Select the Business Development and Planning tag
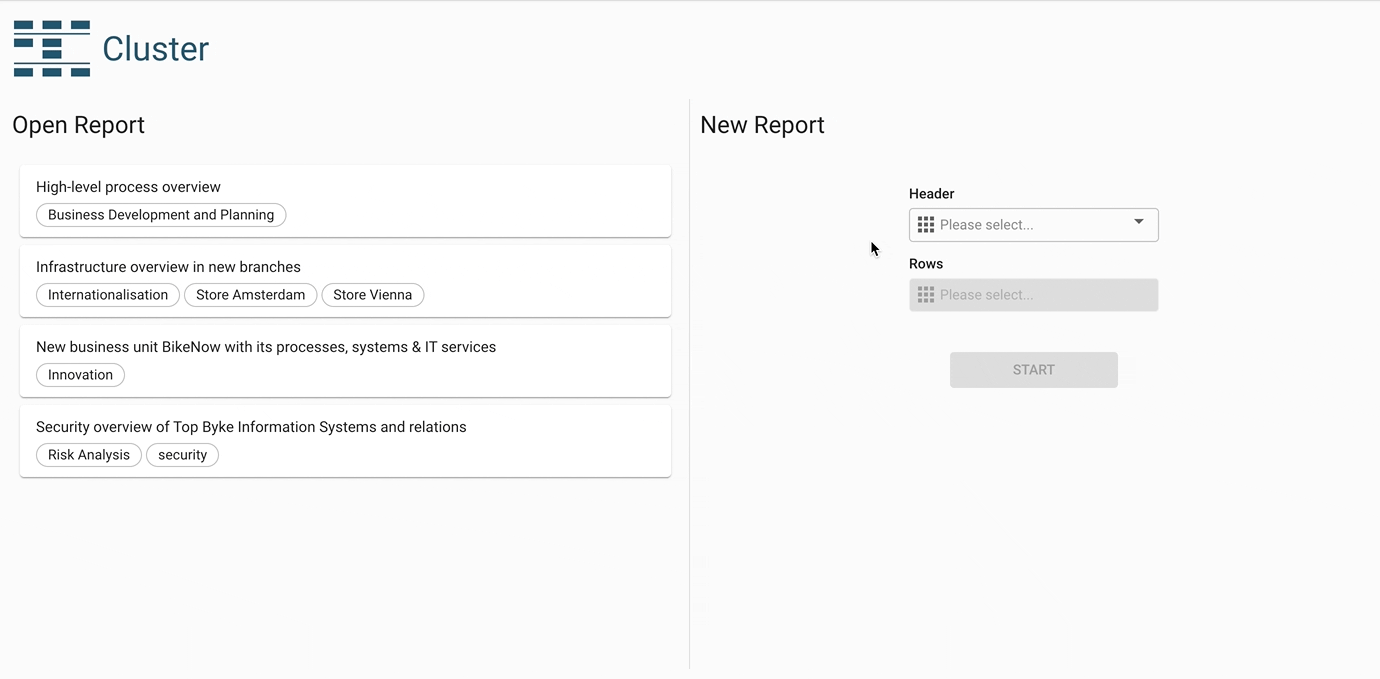 (x=161, y=215)
